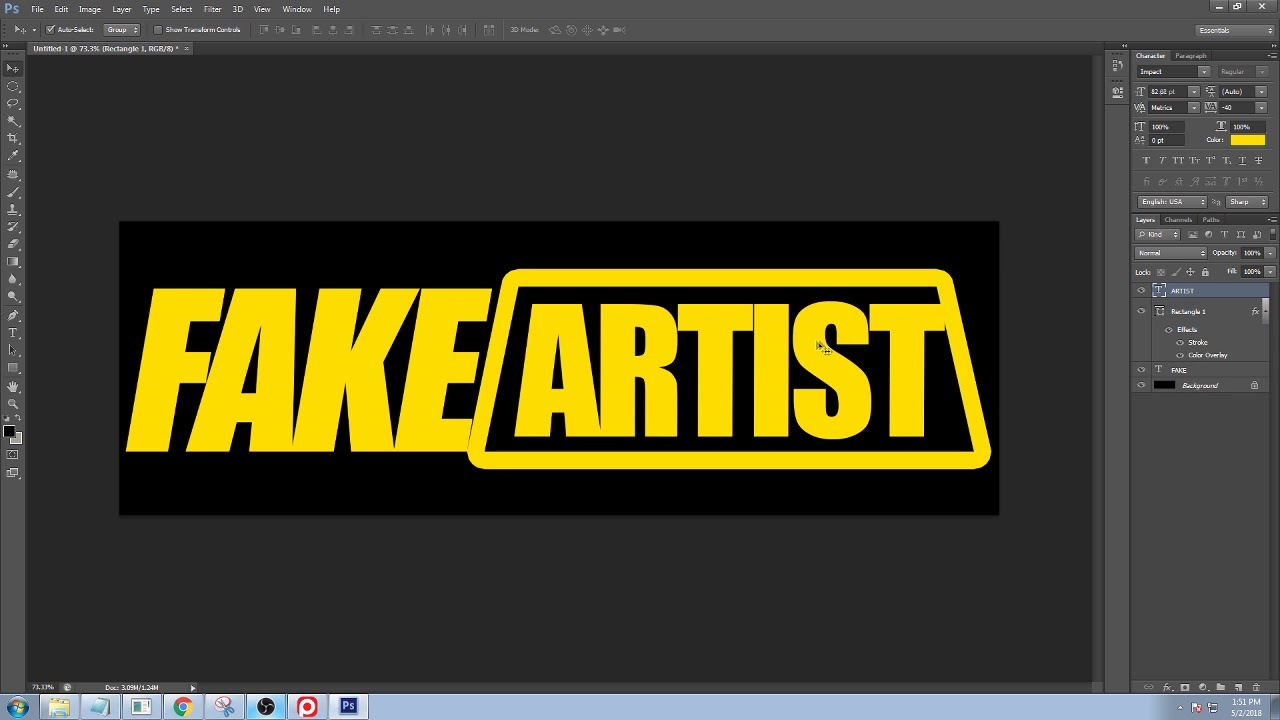This screenshot has height=720, width=1280.
Task: Toggle Quick Mask mode icon
Action: click(13, 455)
